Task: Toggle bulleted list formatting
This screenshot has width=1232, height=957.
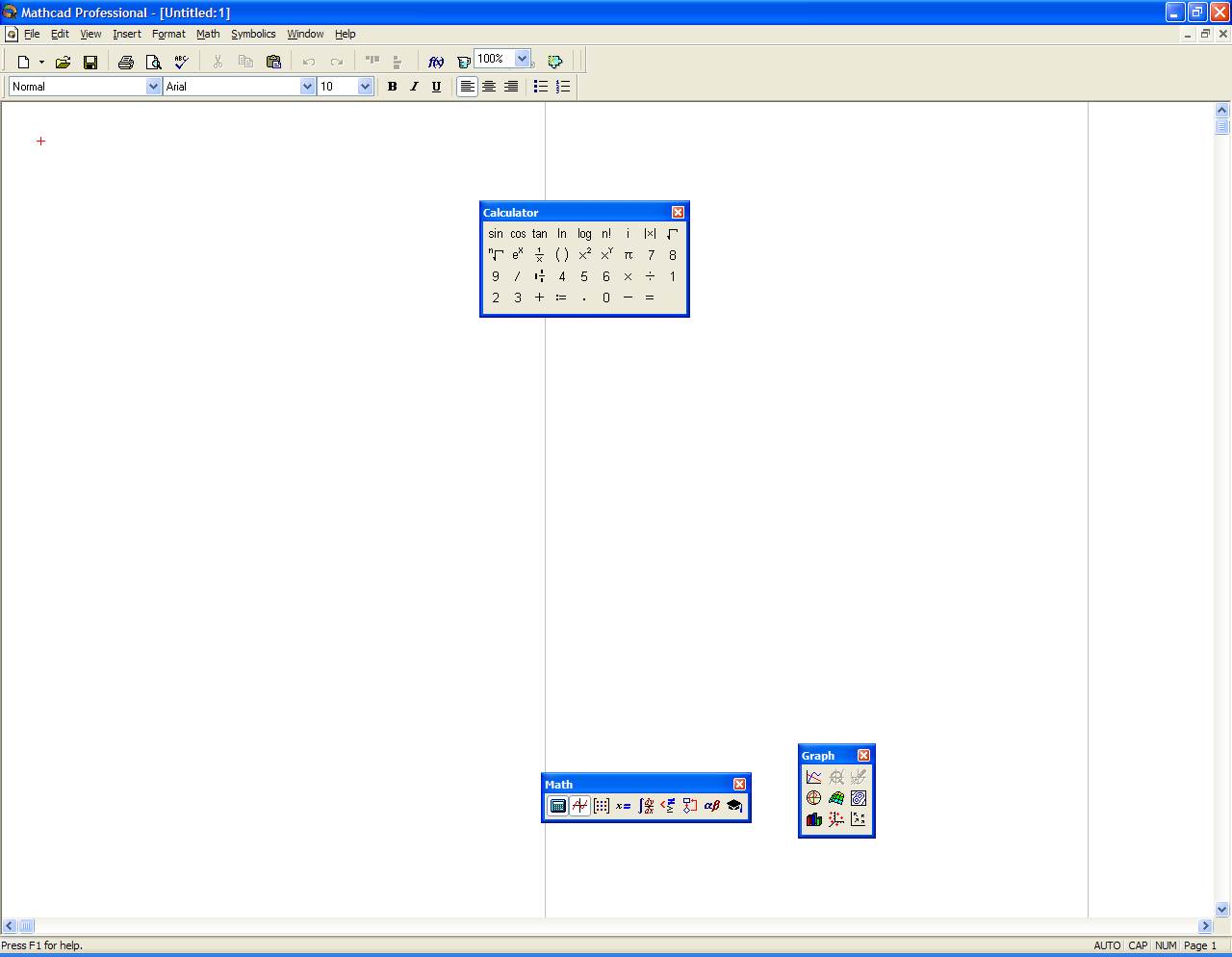Action: [541, 87]
